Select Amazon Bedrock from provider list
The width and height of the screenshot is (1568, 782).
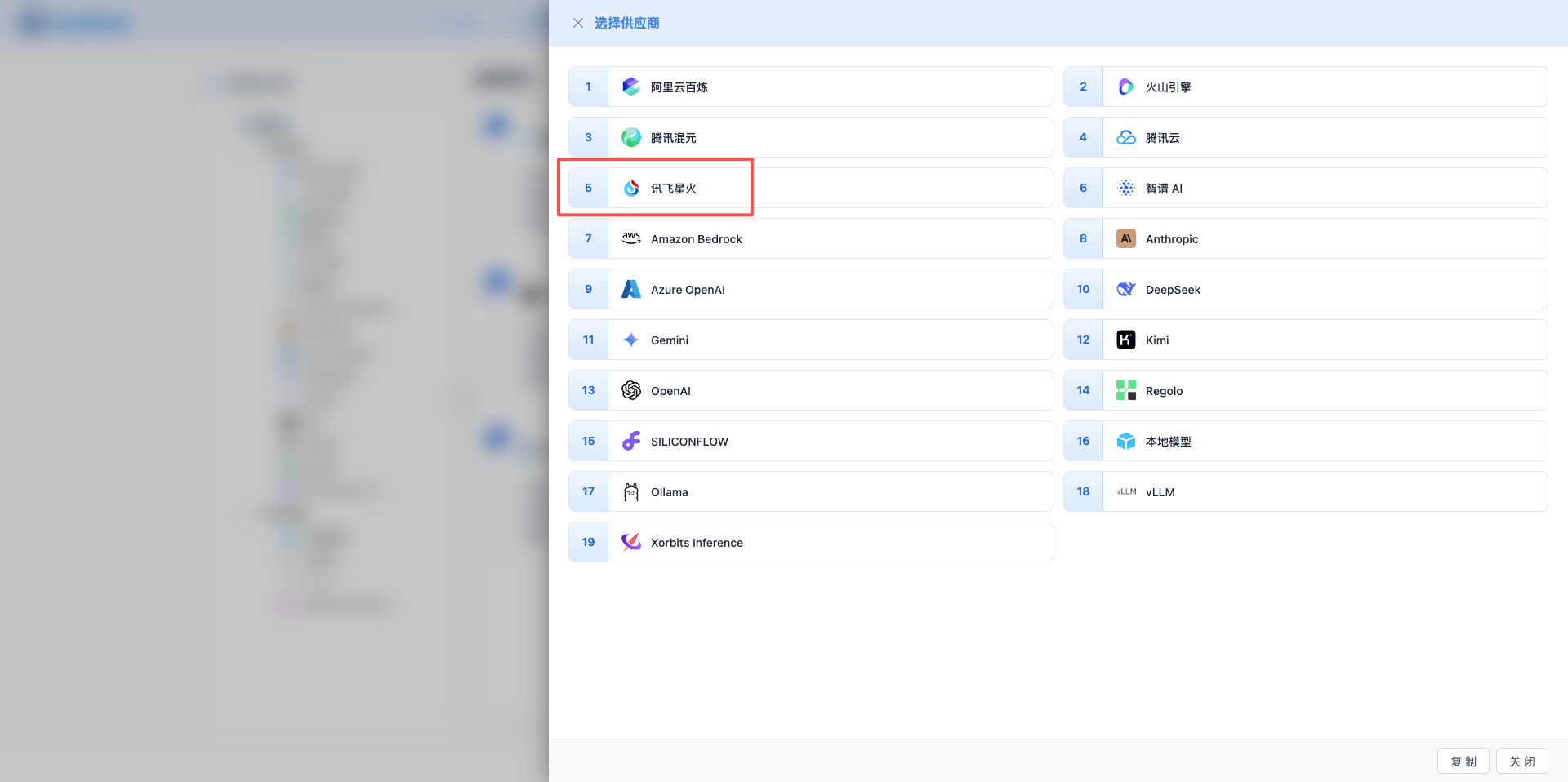point(696,239)
